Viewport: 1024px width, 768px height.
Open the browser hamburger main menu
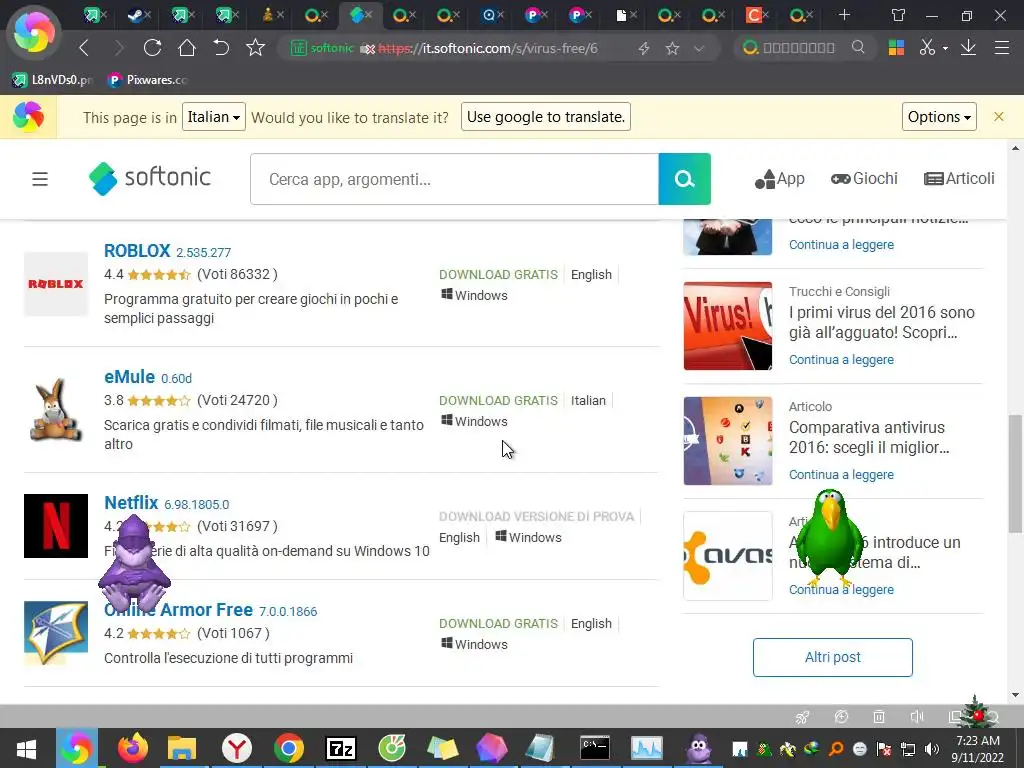[1002, 48]
